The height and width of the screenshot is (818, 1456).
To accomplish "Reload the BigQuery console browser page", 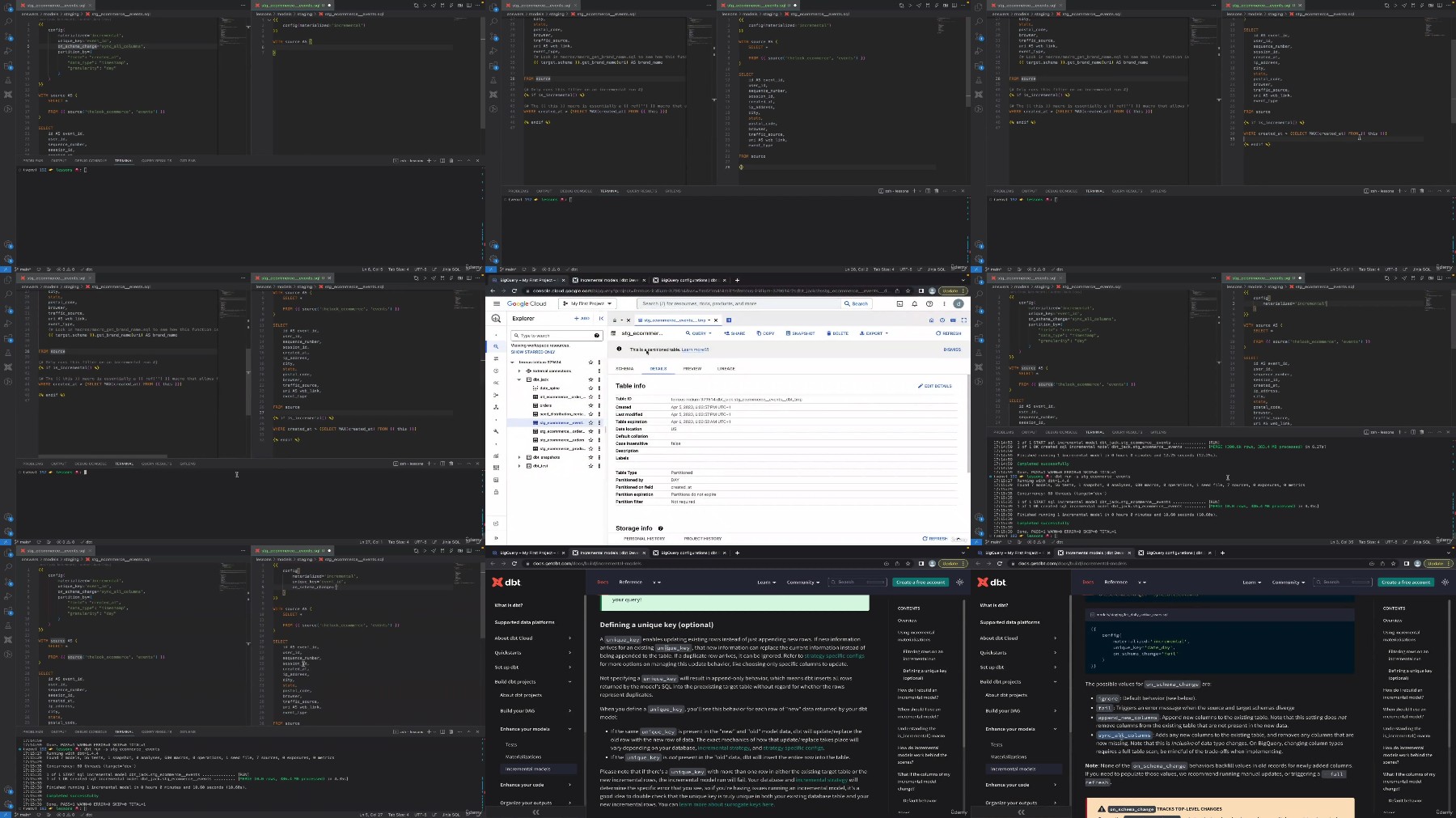I will pos(514,290).
